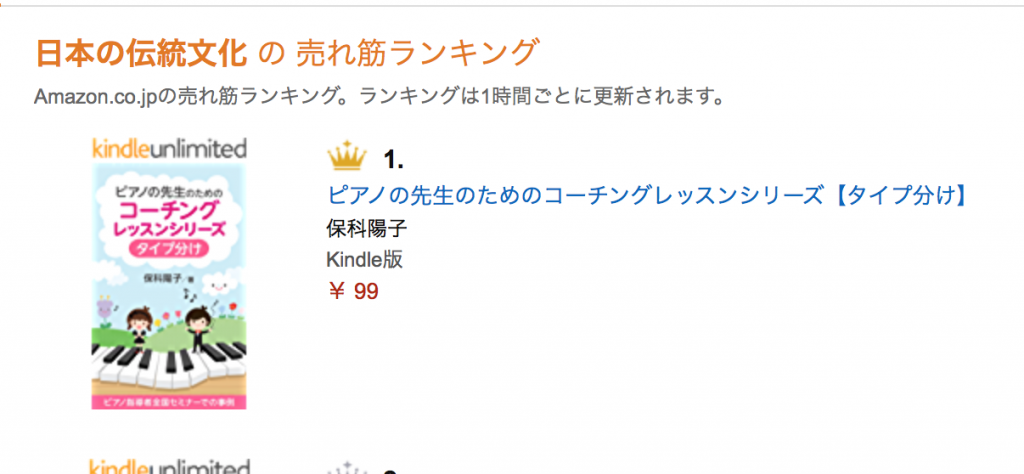Click the hourly ranking update description text
Screen dimensions: 1024x474
[x=378, y=97]
